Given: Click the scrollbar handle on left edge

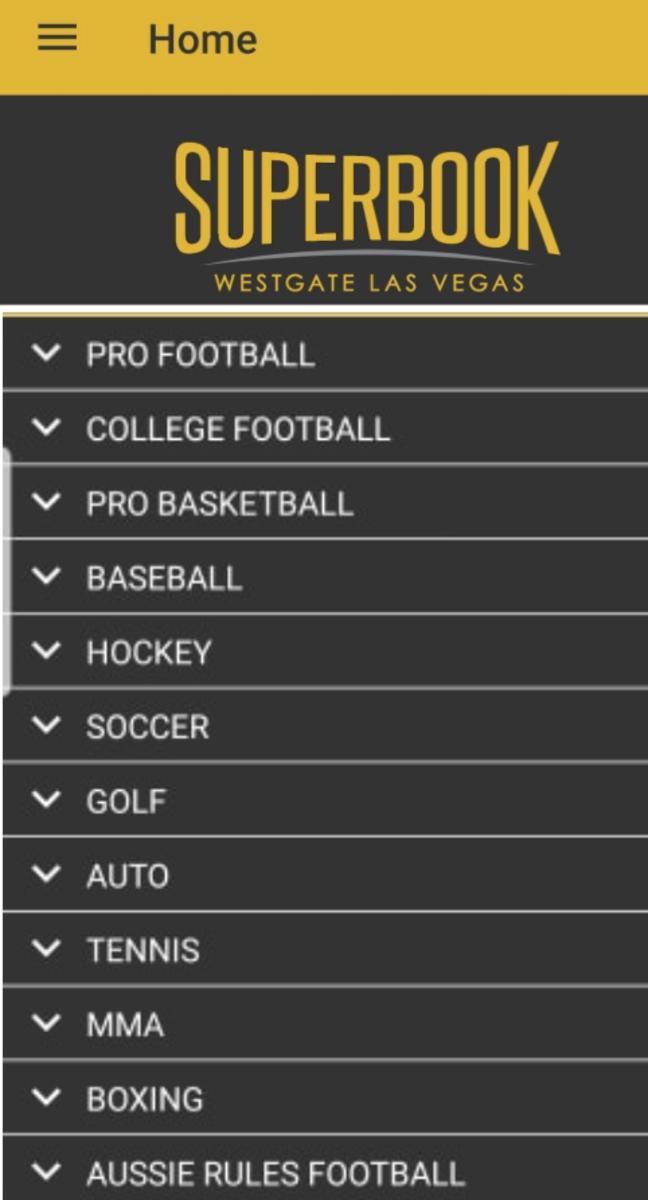Looking at the screenshot, I should [6, 570].
